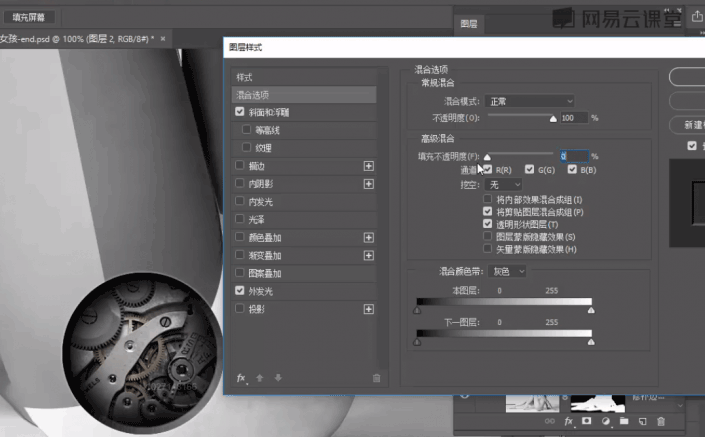Click the link layers icon in Layers panel
Viewport: 705px width, 437px height.
coord(549,421)
